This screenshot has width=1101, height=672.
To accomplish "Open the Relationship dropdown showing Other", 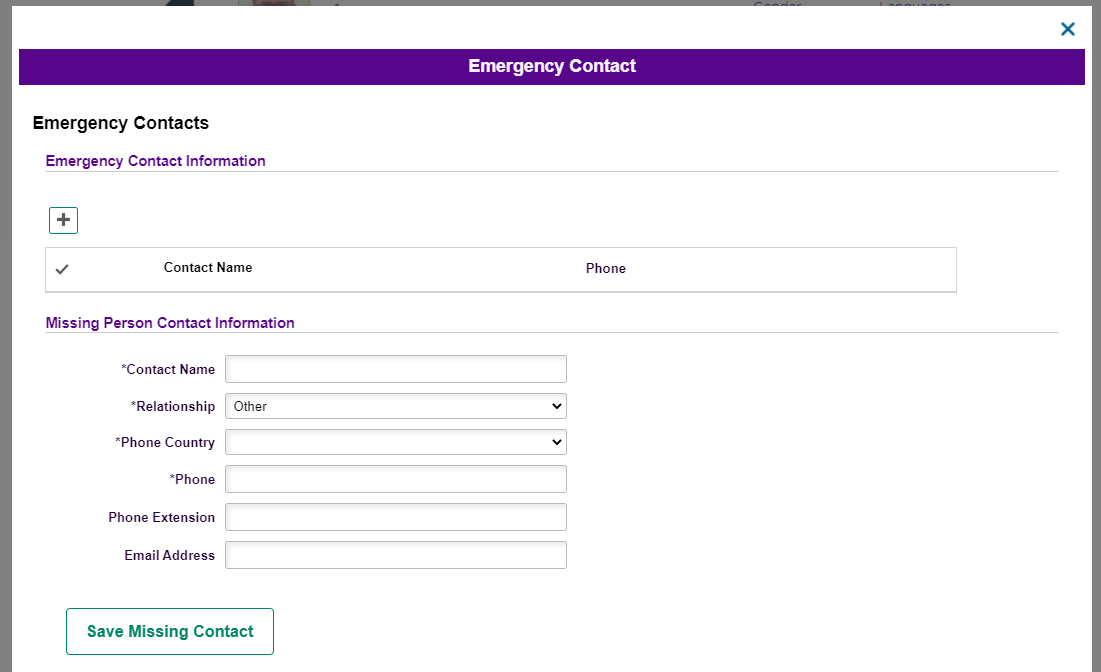I will point(395,406).
